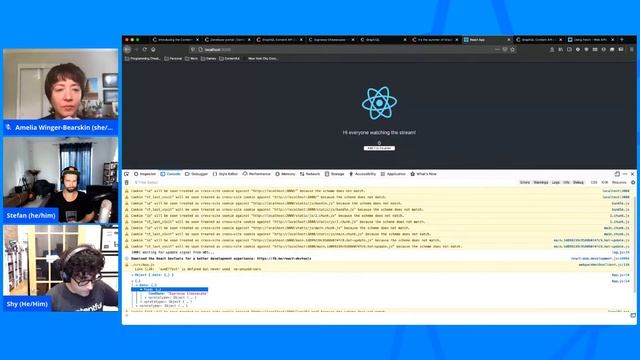The height and width of the screenshot is (360, 640).
Task: Open the Games bookmarks folder
Action: pos(208,58)
